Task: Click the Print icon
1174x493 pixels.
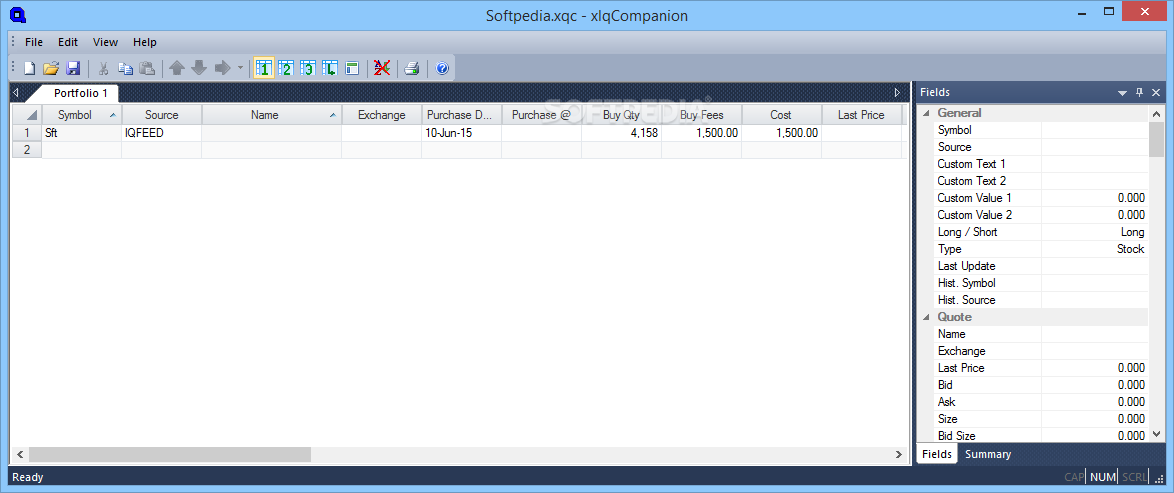Action: coord(411,68)
